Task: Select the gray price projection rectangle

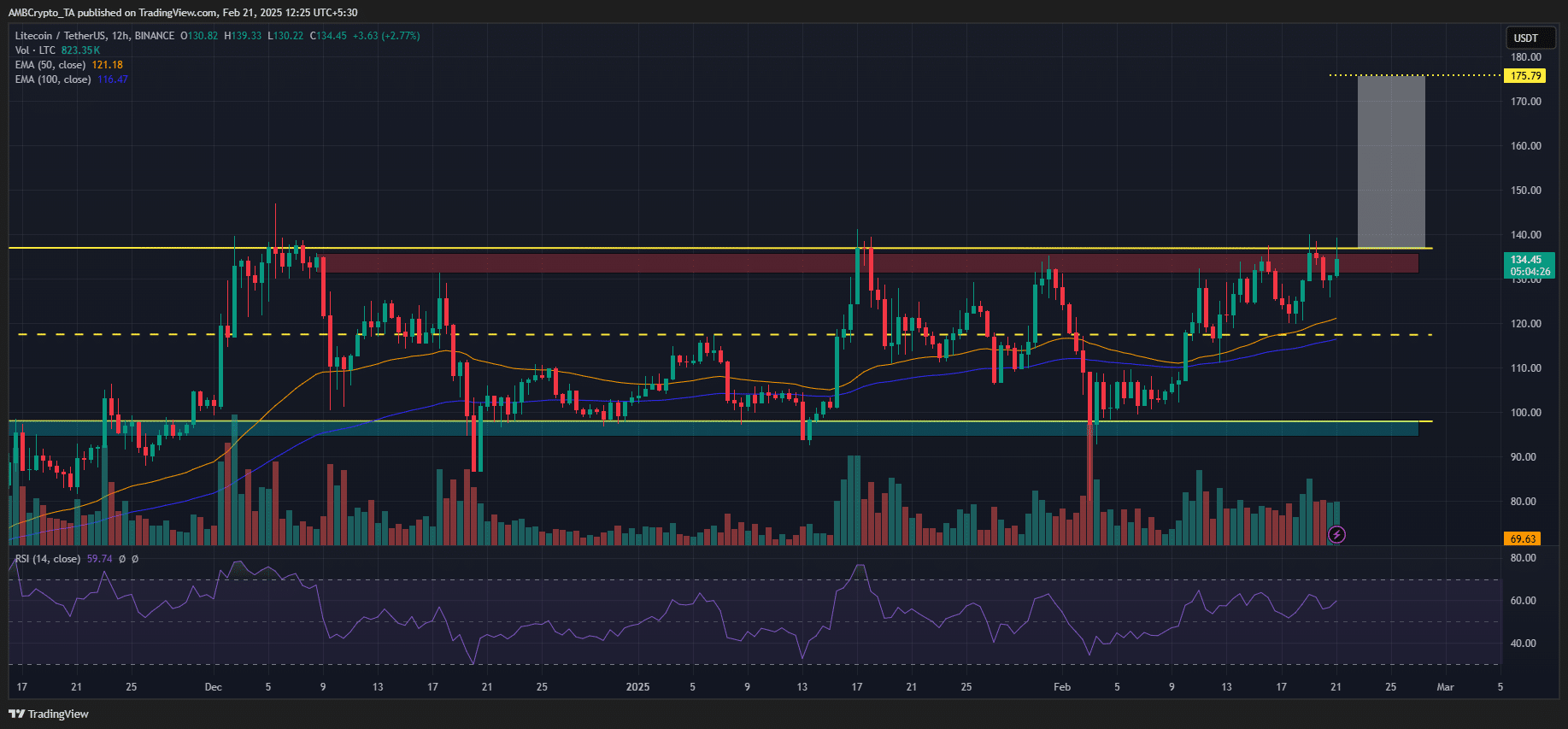Action: coord(1391,162)
